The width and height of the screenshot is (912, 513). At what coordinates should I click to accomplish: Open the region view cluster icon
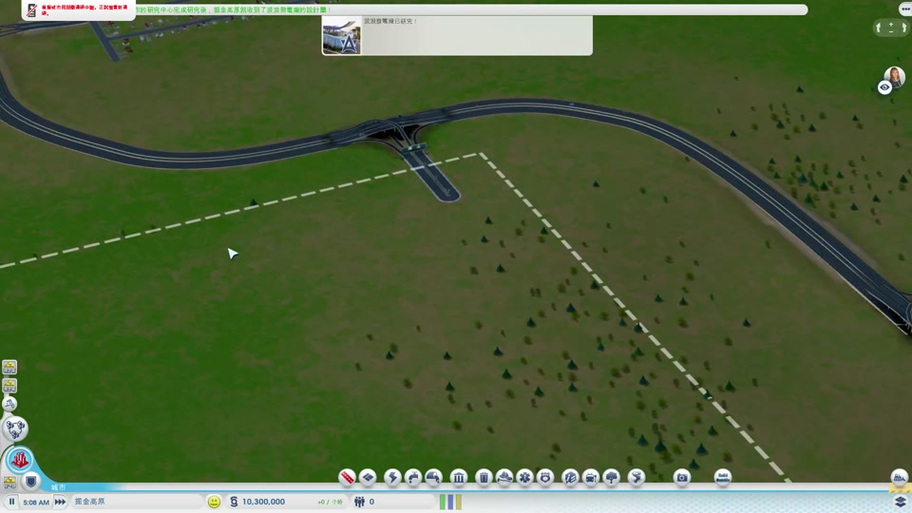coord(15,429)
